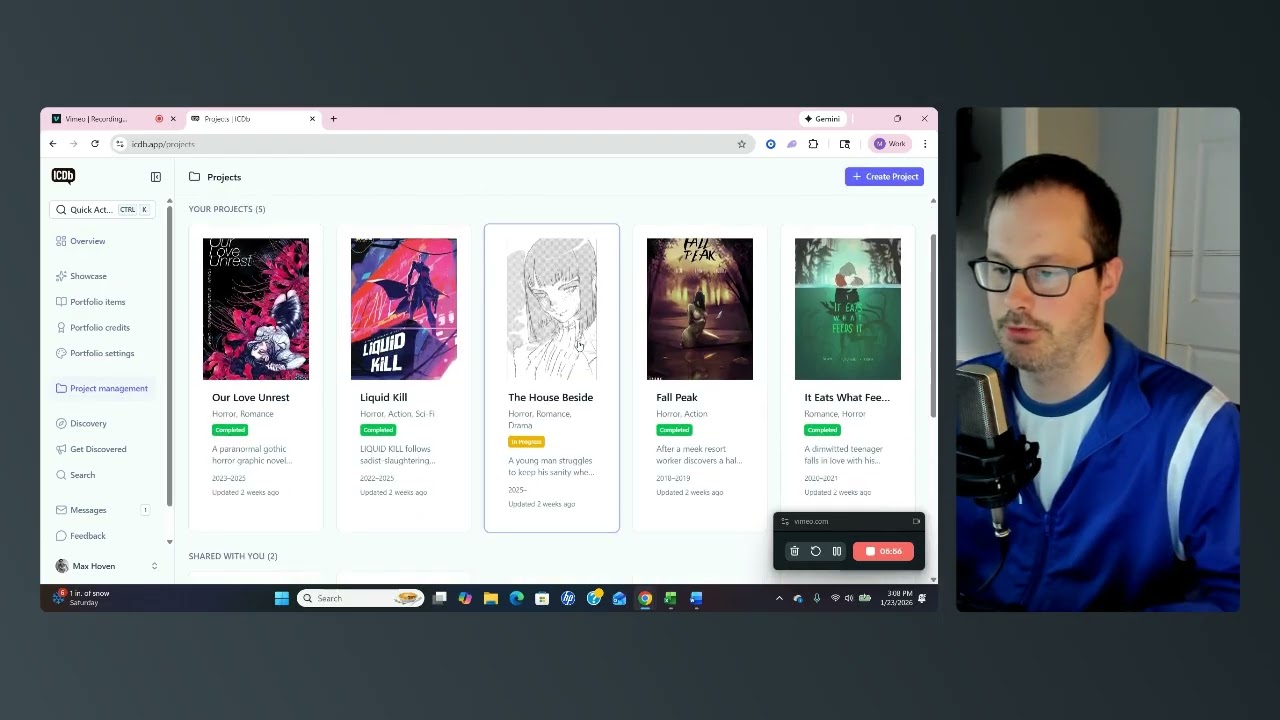This screenshot has height=720, width=1280.
Task: Close the Projects ICDb tab
Action: pyautogui.click(x=312, y=119)
